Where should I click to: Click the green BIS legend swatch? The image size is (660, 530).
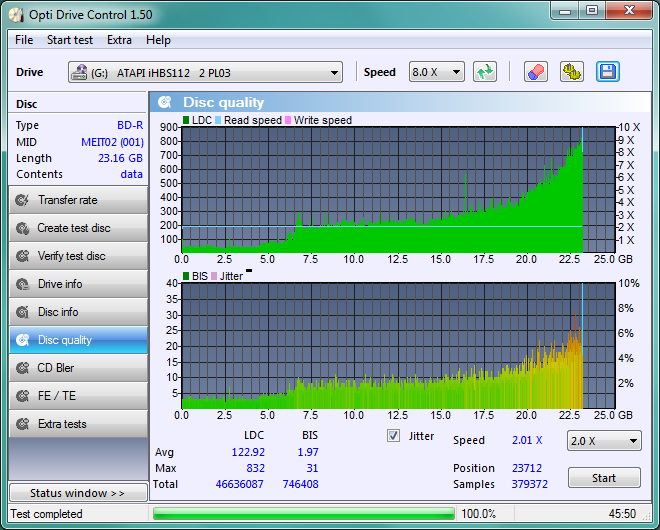pos(186,276)
